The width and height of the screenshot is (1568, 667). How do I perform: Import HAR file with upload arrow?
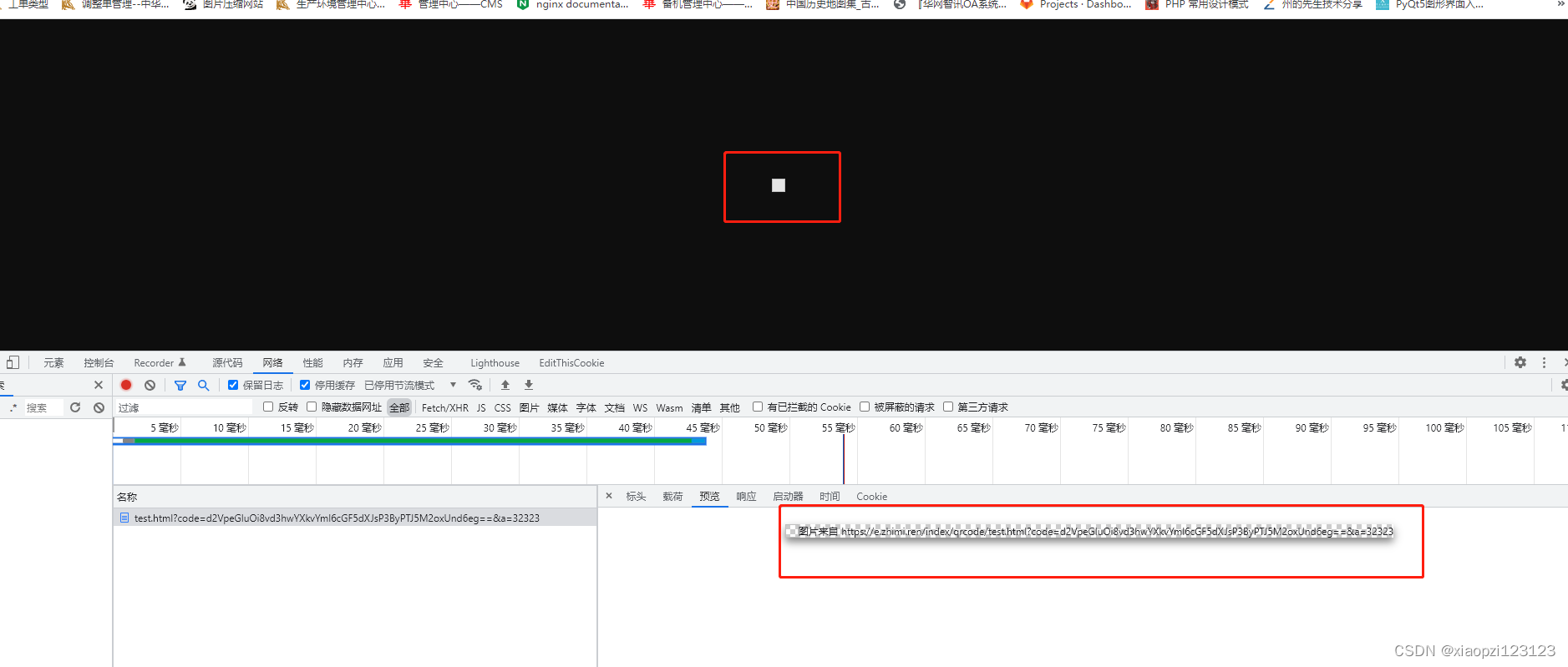click(x=505, y=385)
